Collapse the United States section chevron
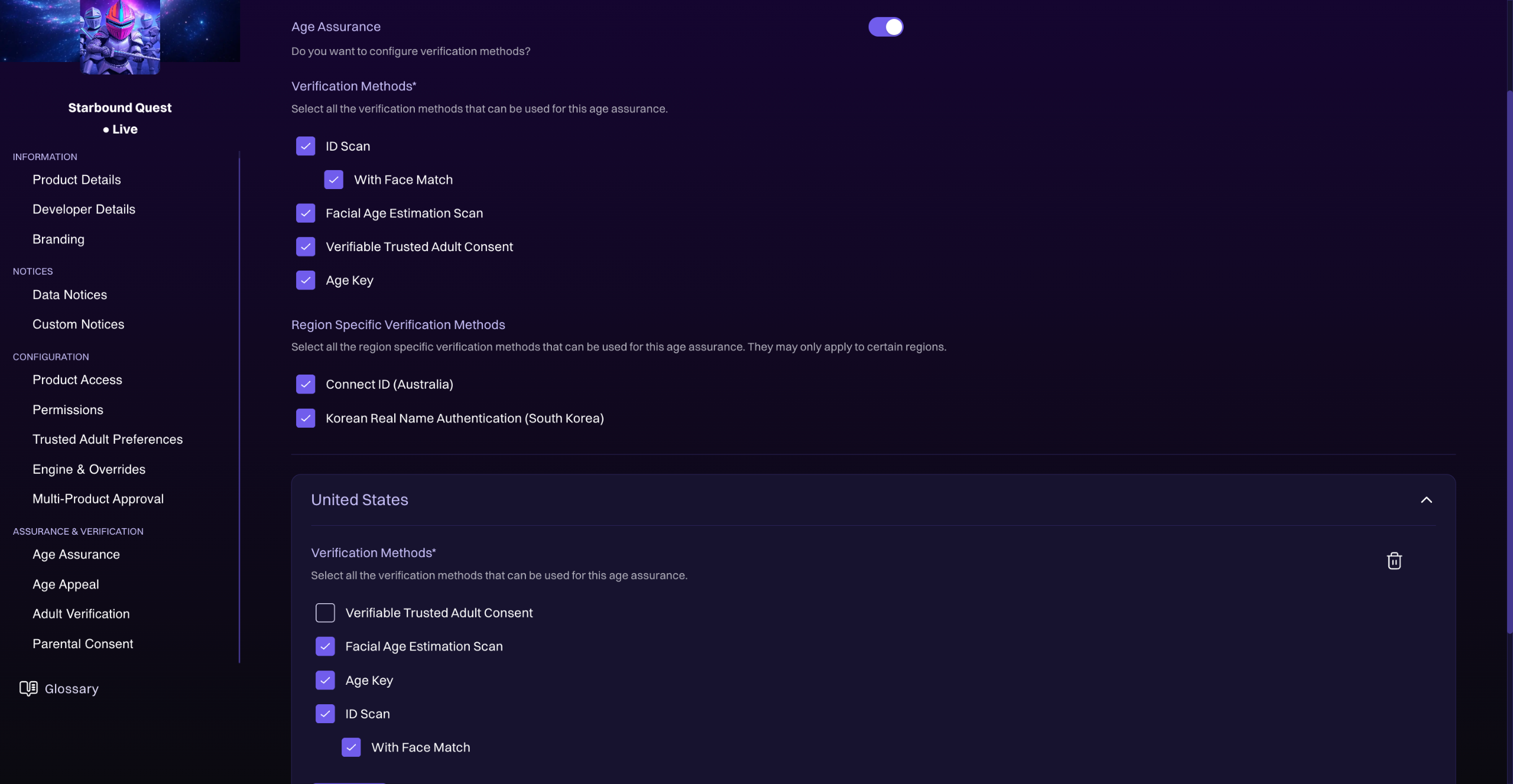This screenshot has width=1513, height=784. tap(1426, 500)
